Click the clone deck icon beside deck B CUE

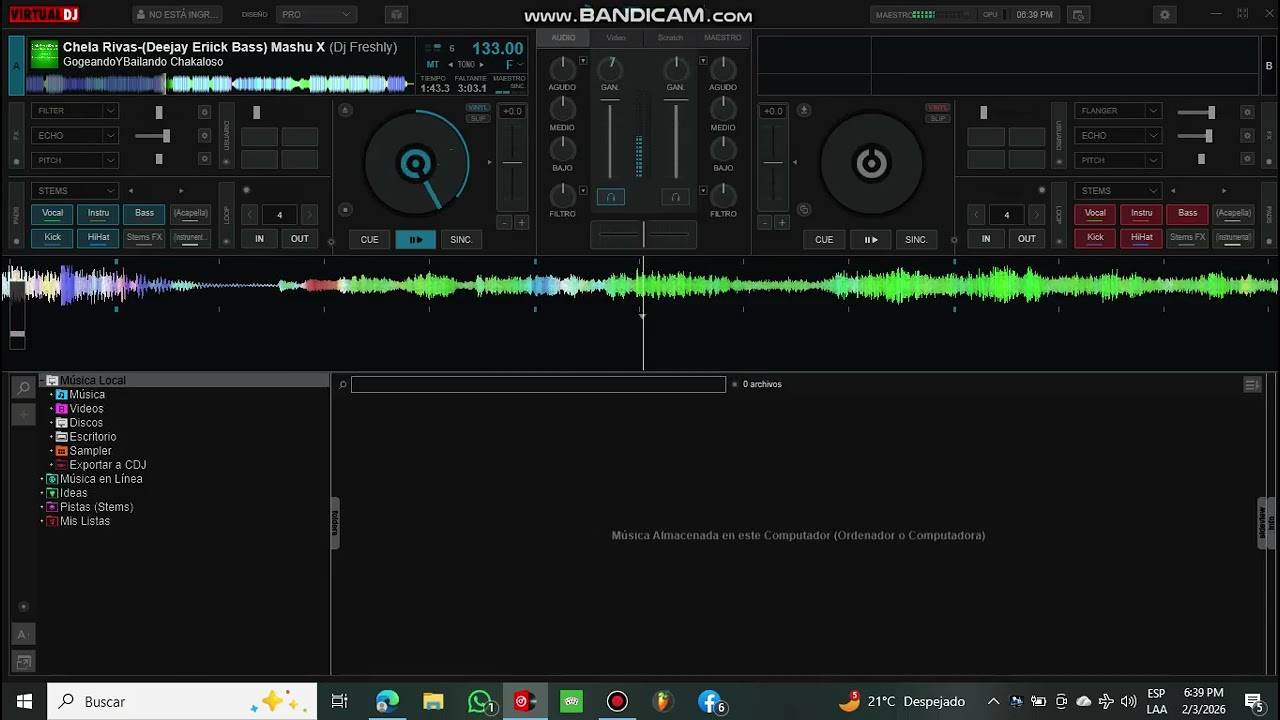click(803, 210)
